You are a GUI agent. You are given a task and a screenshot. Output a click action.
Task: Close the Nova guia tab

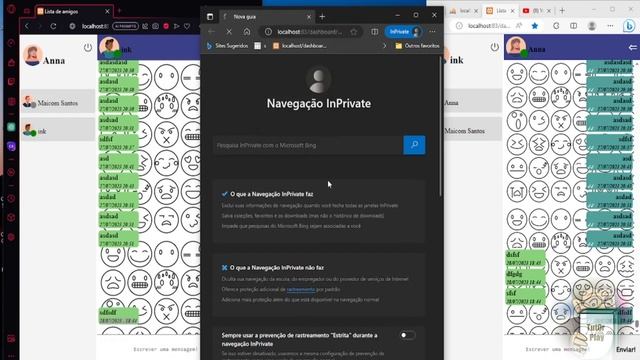click(309, 17)
